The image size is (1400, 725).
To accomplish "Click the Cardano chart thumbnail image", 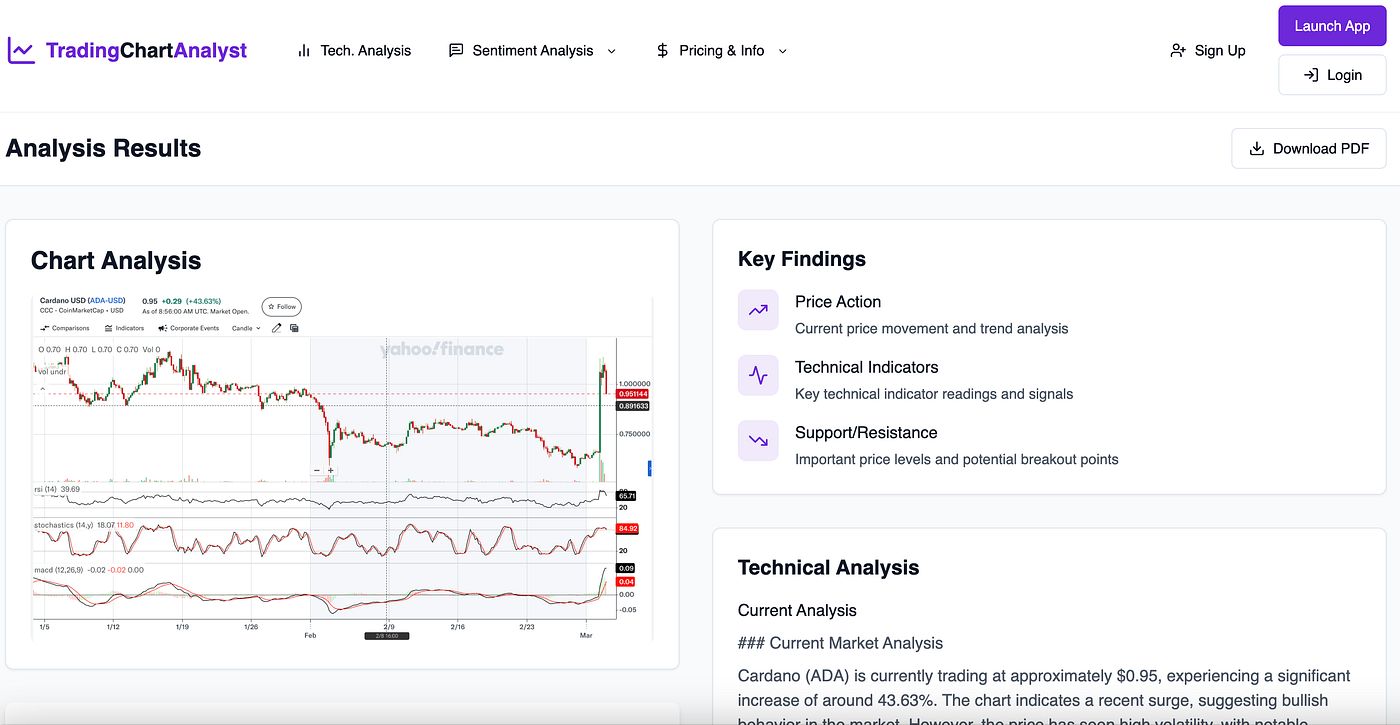I will point(342,469).
